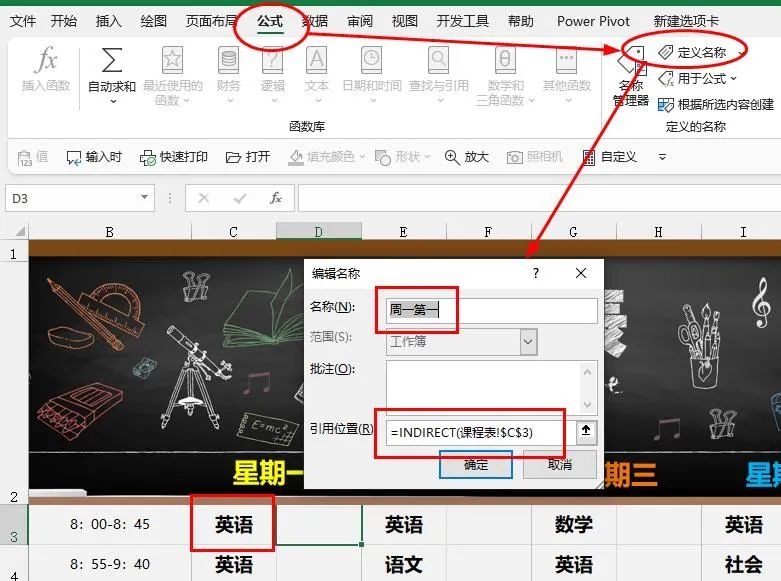Viewport: 781px width, 581px height.
Task: Open the Name Manager
Action: [631, 76]
